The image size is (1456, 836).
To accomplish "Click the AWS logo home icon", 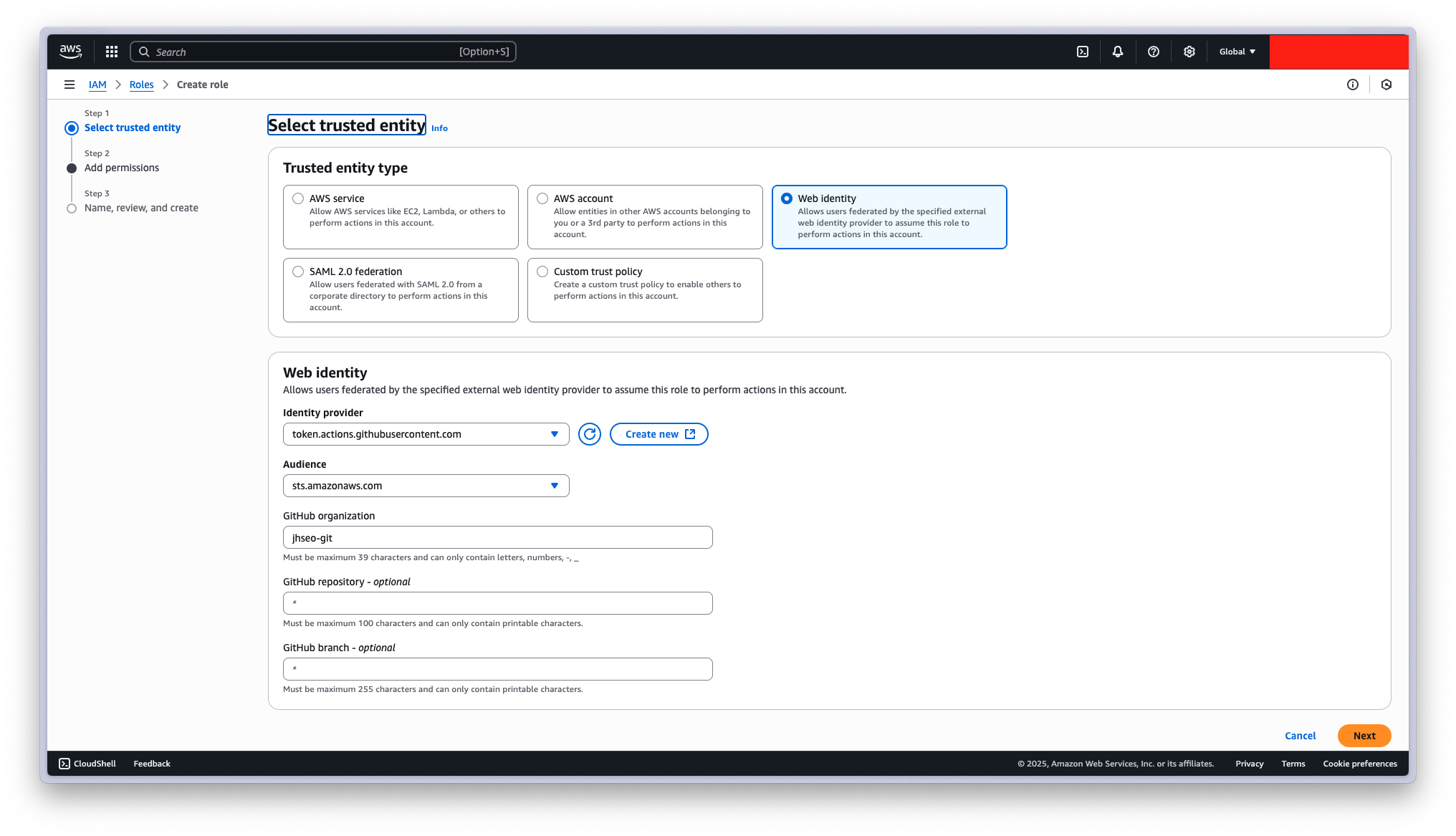I will pos(70,52).
